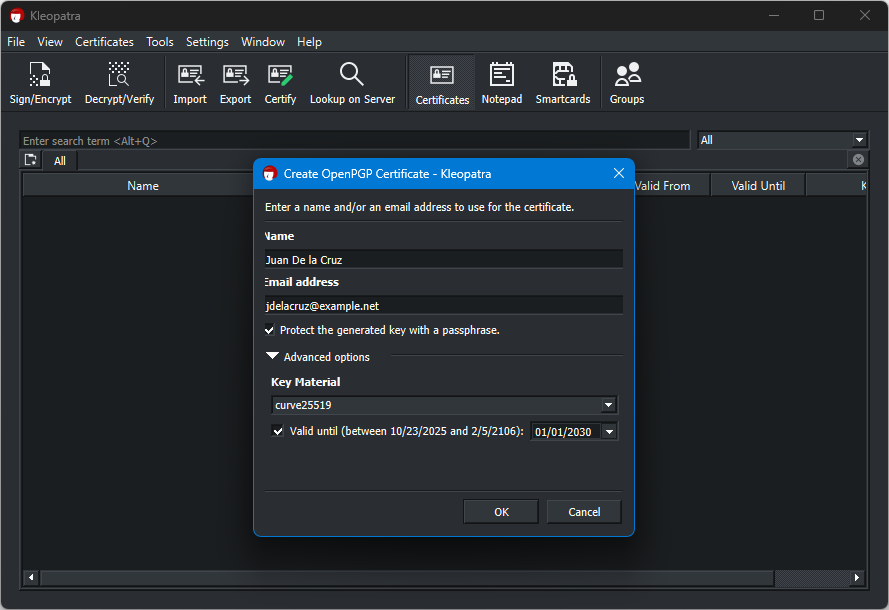Click the Sign/Encrypt toolbar icon
The image size is (889, 610).
[40, 83]
